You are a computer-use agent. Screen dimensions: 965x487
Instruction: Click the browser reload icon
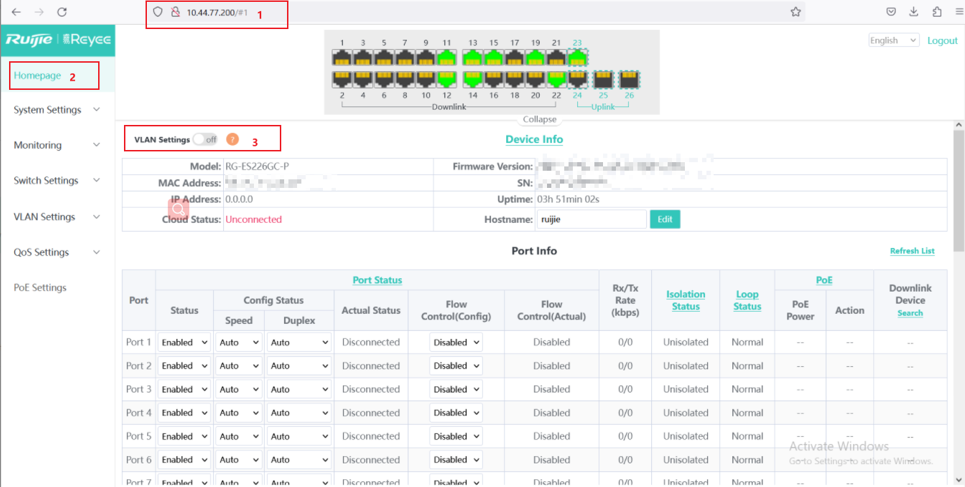pos(62,12)
